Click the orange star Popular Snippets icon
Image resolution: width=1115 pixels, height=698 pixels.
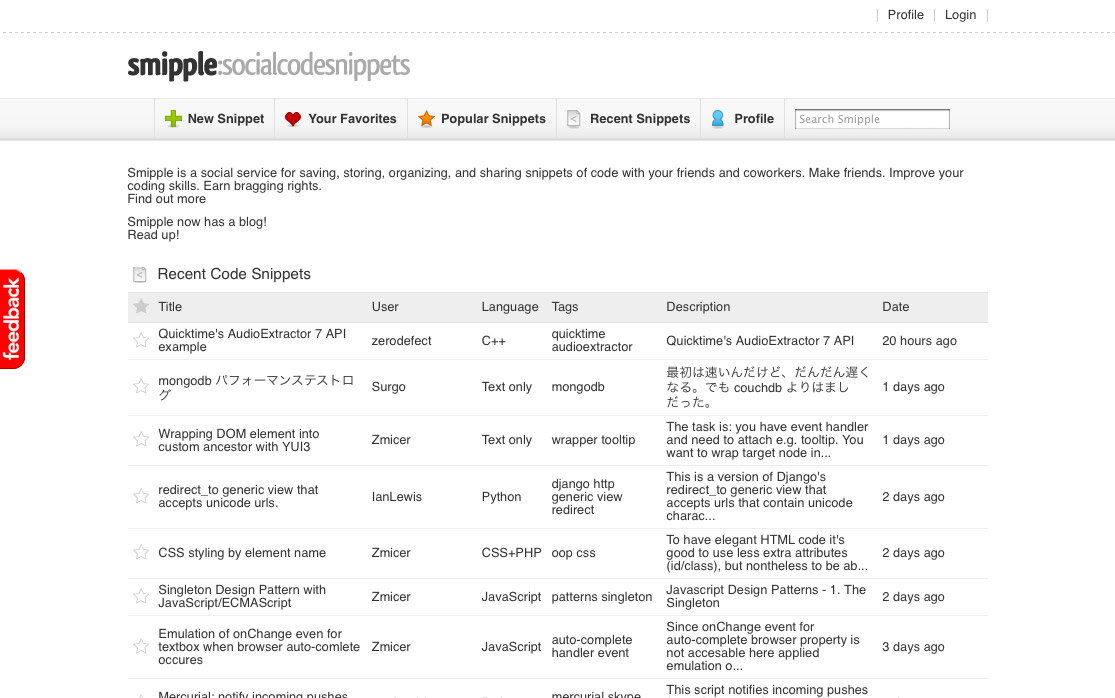click(x=426, y=119)
